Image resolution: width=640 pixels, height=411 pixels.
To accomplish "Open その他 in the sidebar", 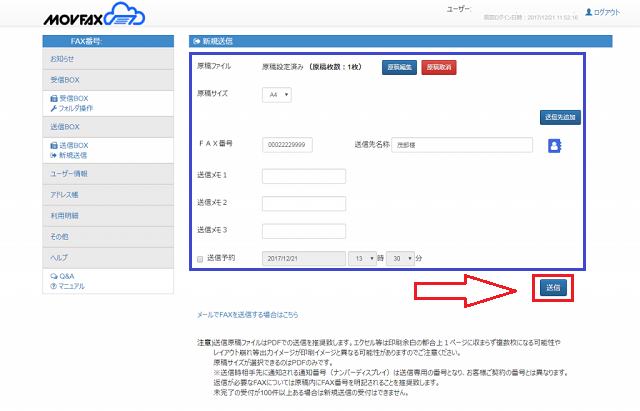I will click(108, 237).
